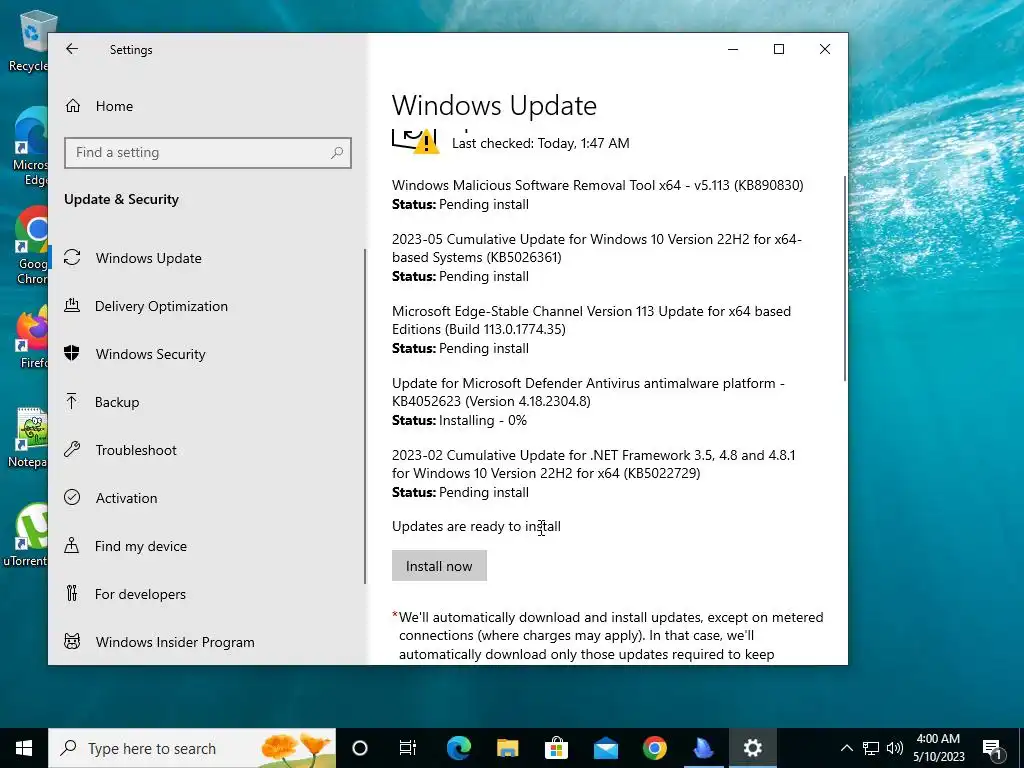Viewport: 1024px width, 768px height.
Task: Select the Google Chrome desktop shortcut
Action: click(x=29, y=246)
